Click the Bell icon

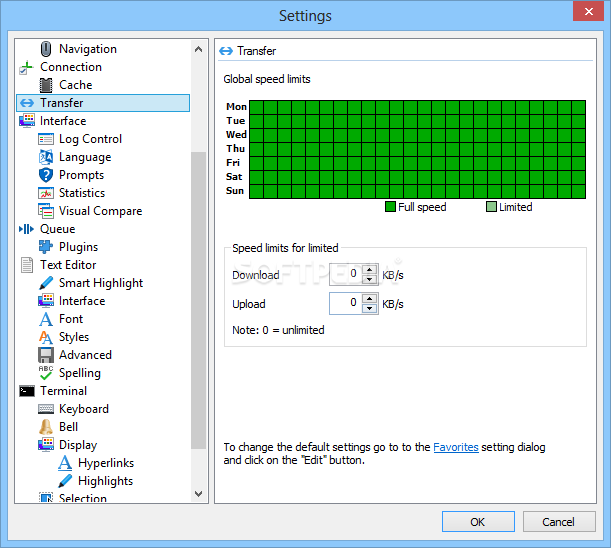click(46, 427)
